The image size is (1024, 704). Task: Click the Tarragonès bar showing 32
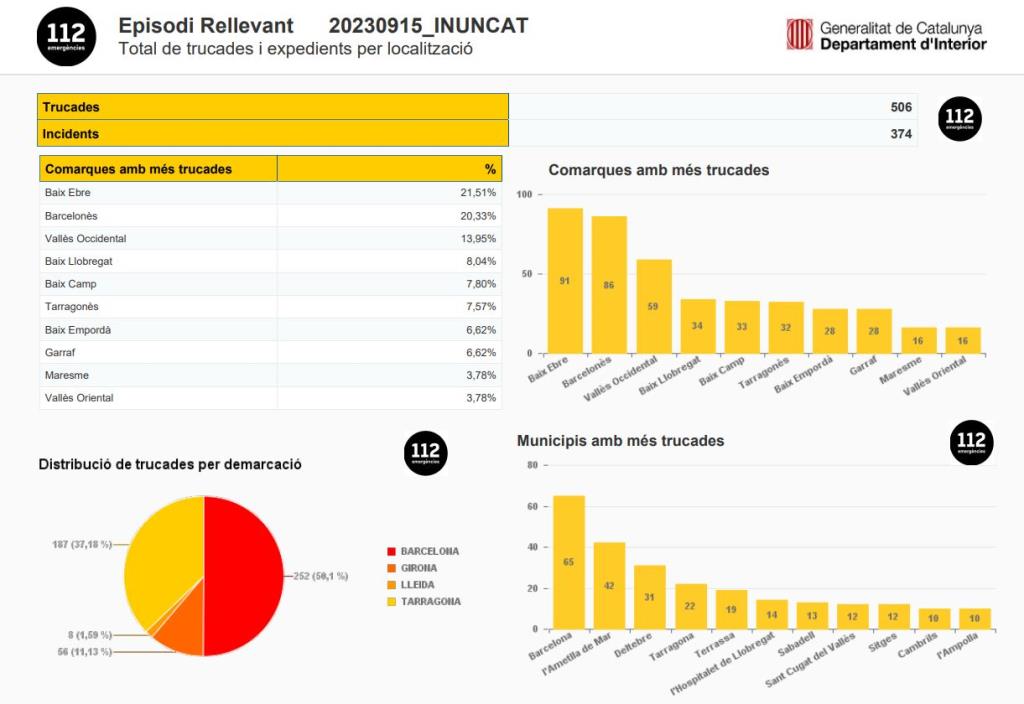(786, 328)
